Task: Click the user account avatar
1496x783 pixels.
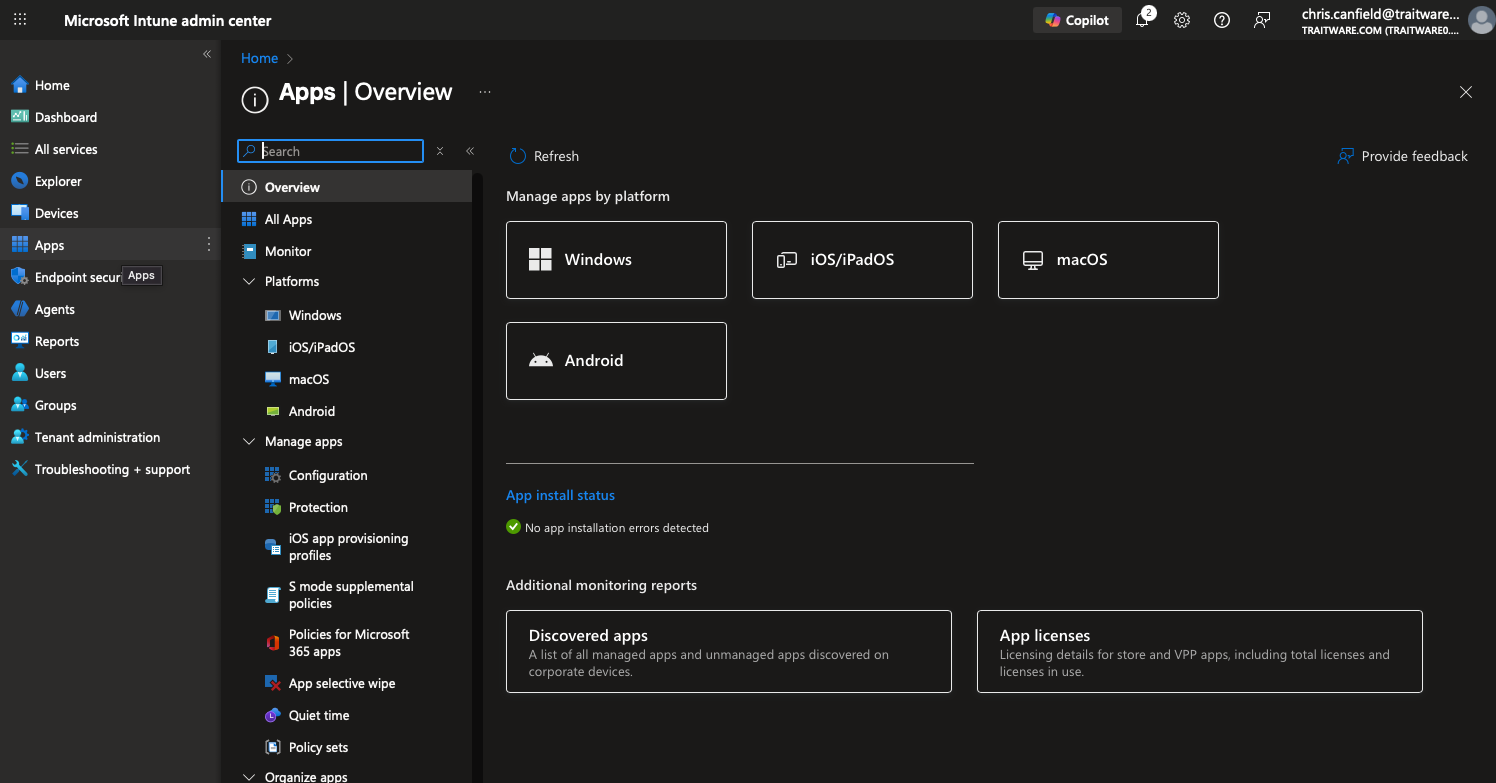Action: pos(1480,20)
